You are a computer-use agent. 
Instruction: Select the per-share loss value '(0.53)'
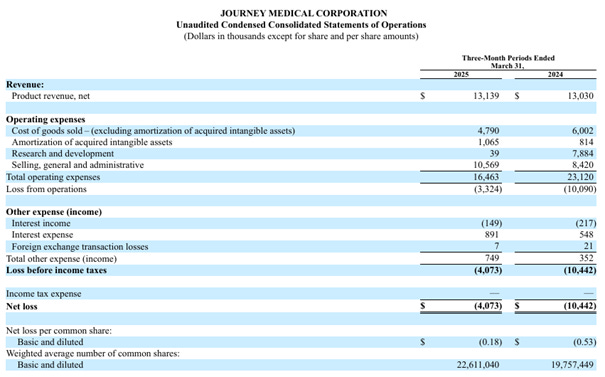tap(585, 342)
